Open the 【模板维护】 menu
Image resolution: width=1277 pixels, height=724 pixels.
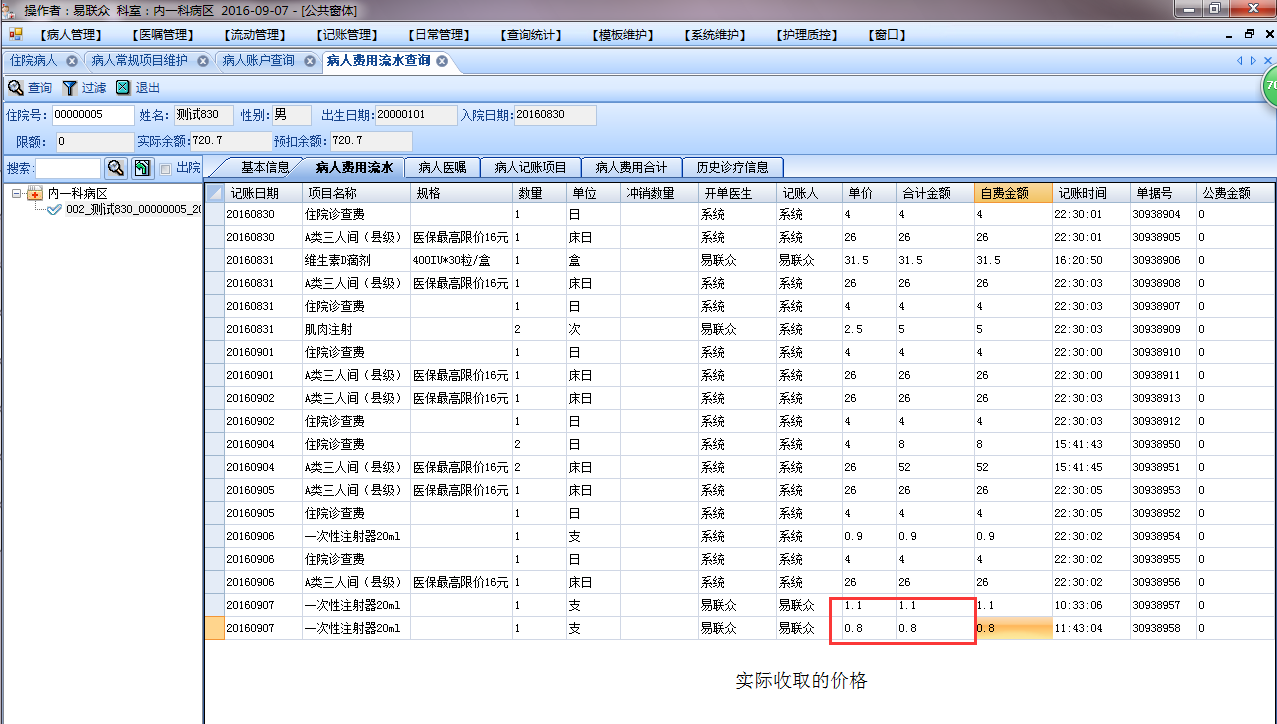[x=624, y=35]
